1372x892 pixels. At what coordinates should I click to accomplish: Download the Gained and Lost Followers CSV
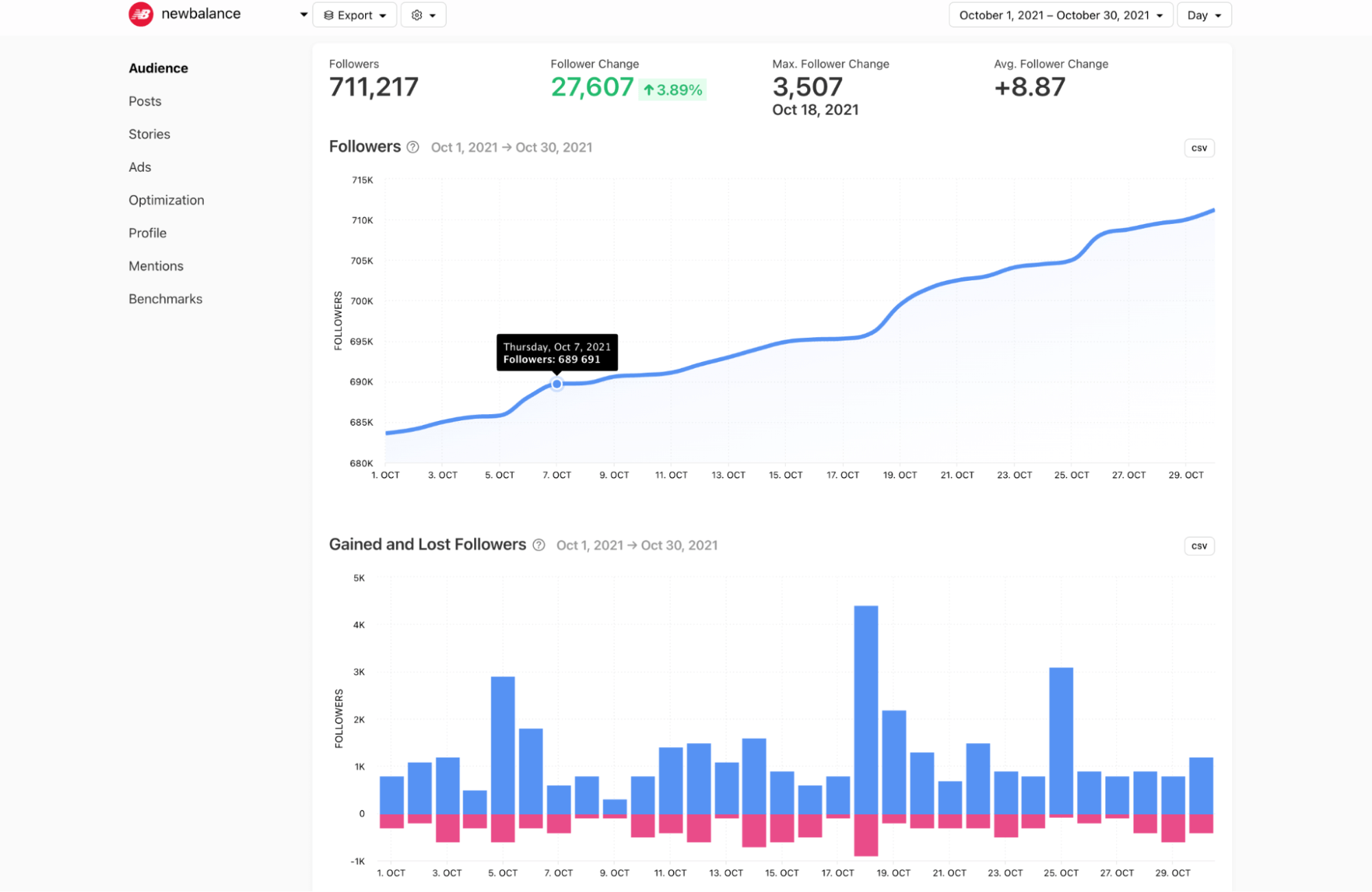[x=1198, y=545]
